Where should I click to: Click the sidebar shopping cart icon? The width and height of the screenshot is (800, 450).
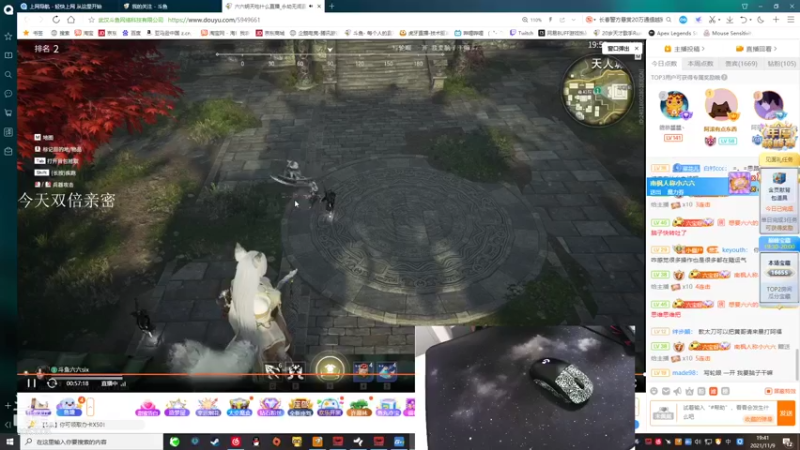pos(8,113)
